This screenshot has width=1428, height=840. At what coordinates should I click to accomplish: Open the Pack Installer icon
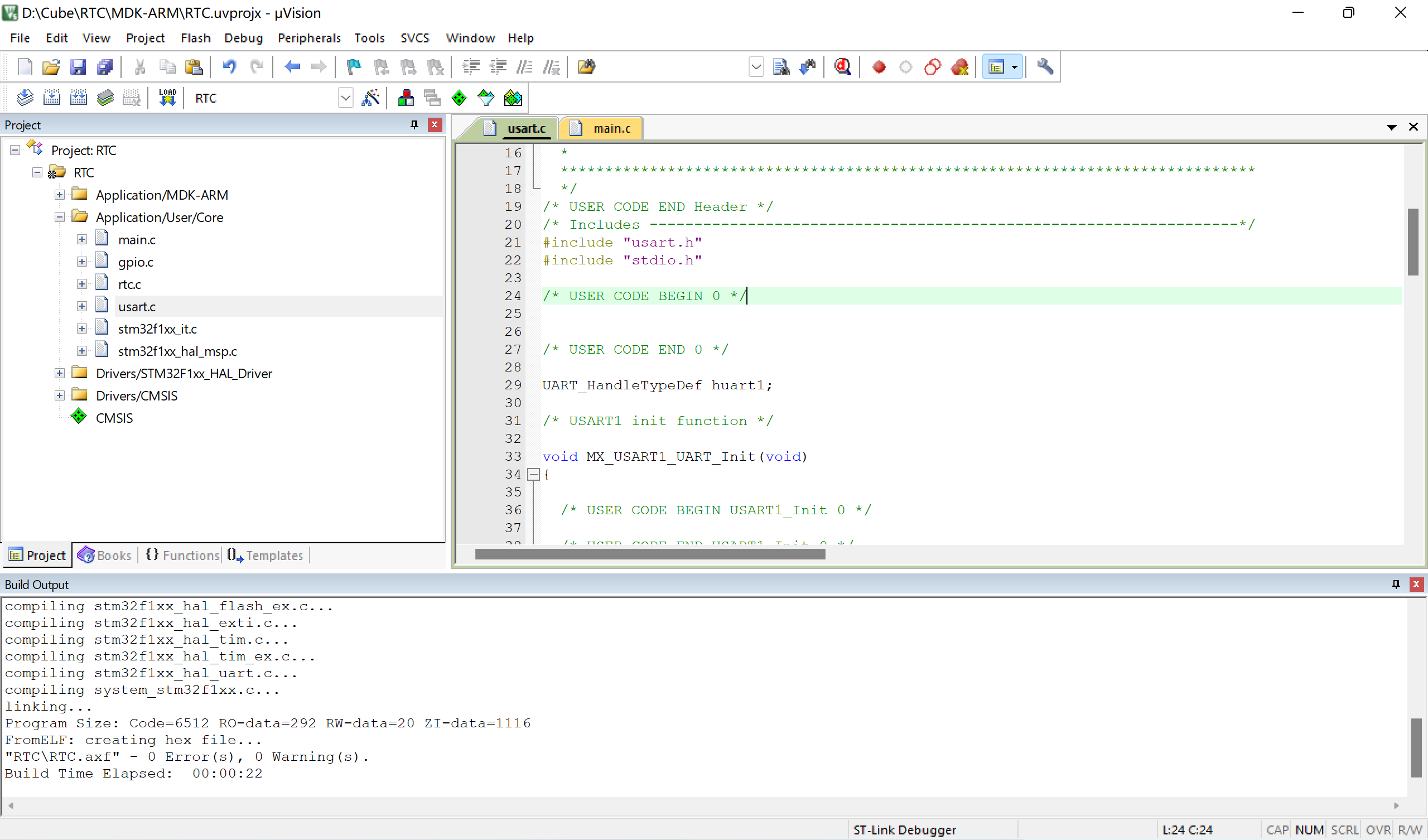(513, 98)
